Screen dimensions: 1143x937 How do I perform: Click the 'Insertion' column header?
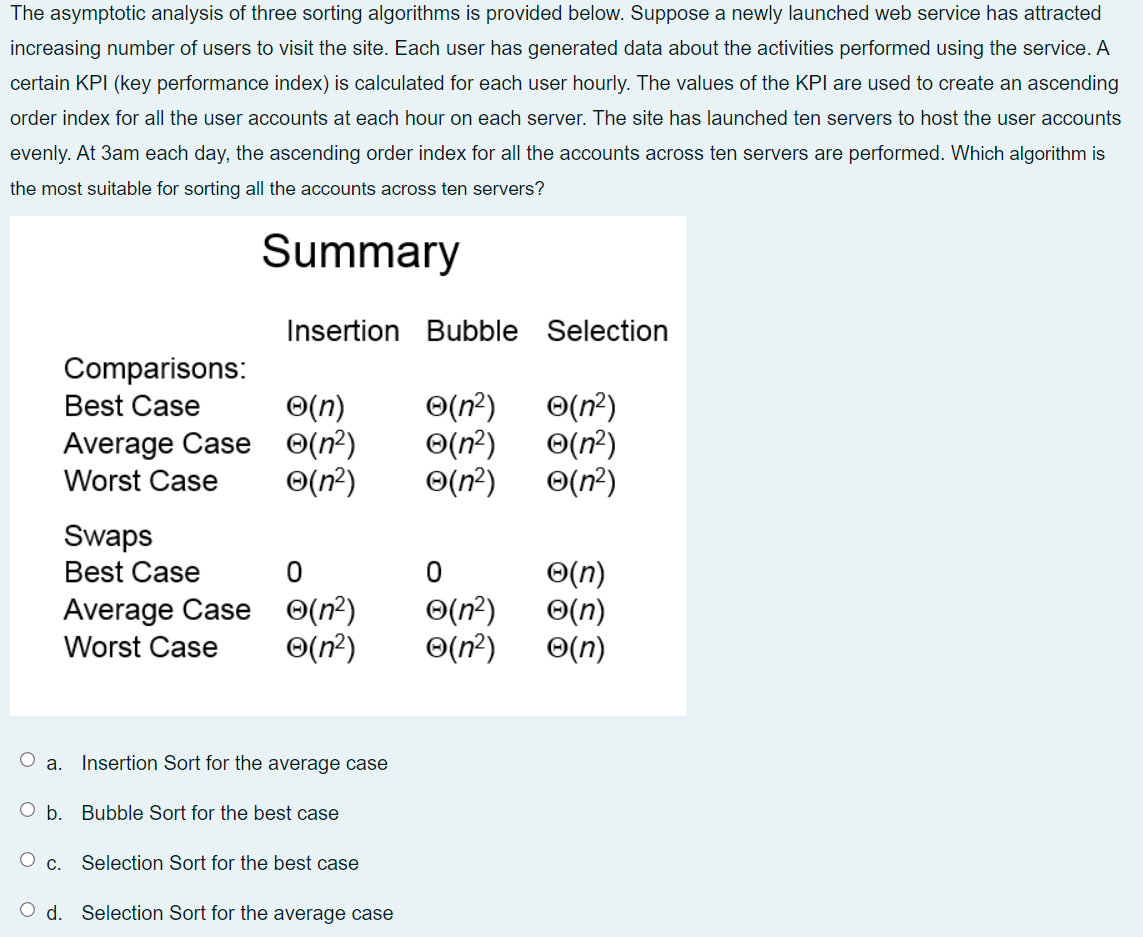pyautogui.click(x=343, y=331)
